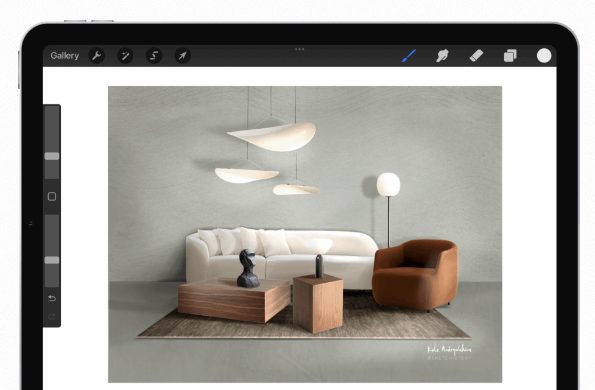Select the Selection S-shaped tool
This screenshot has height=390, width=595.
click(x=154, y=56)
